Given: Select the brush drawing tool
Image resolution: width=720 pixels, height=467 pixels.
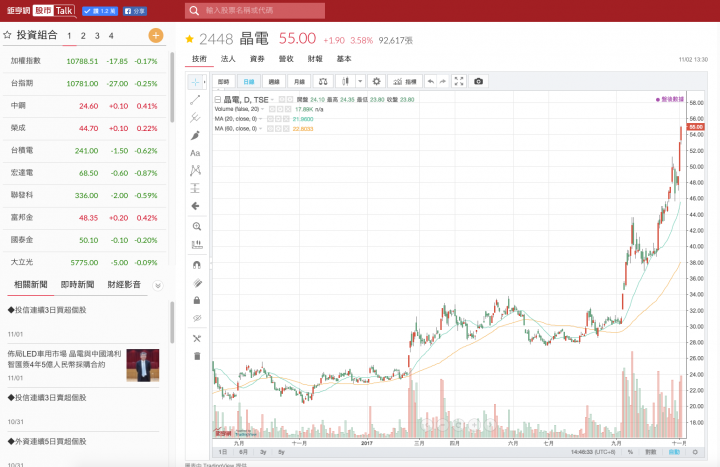Looking at the screenshot, I should click(x=195, y=135).
